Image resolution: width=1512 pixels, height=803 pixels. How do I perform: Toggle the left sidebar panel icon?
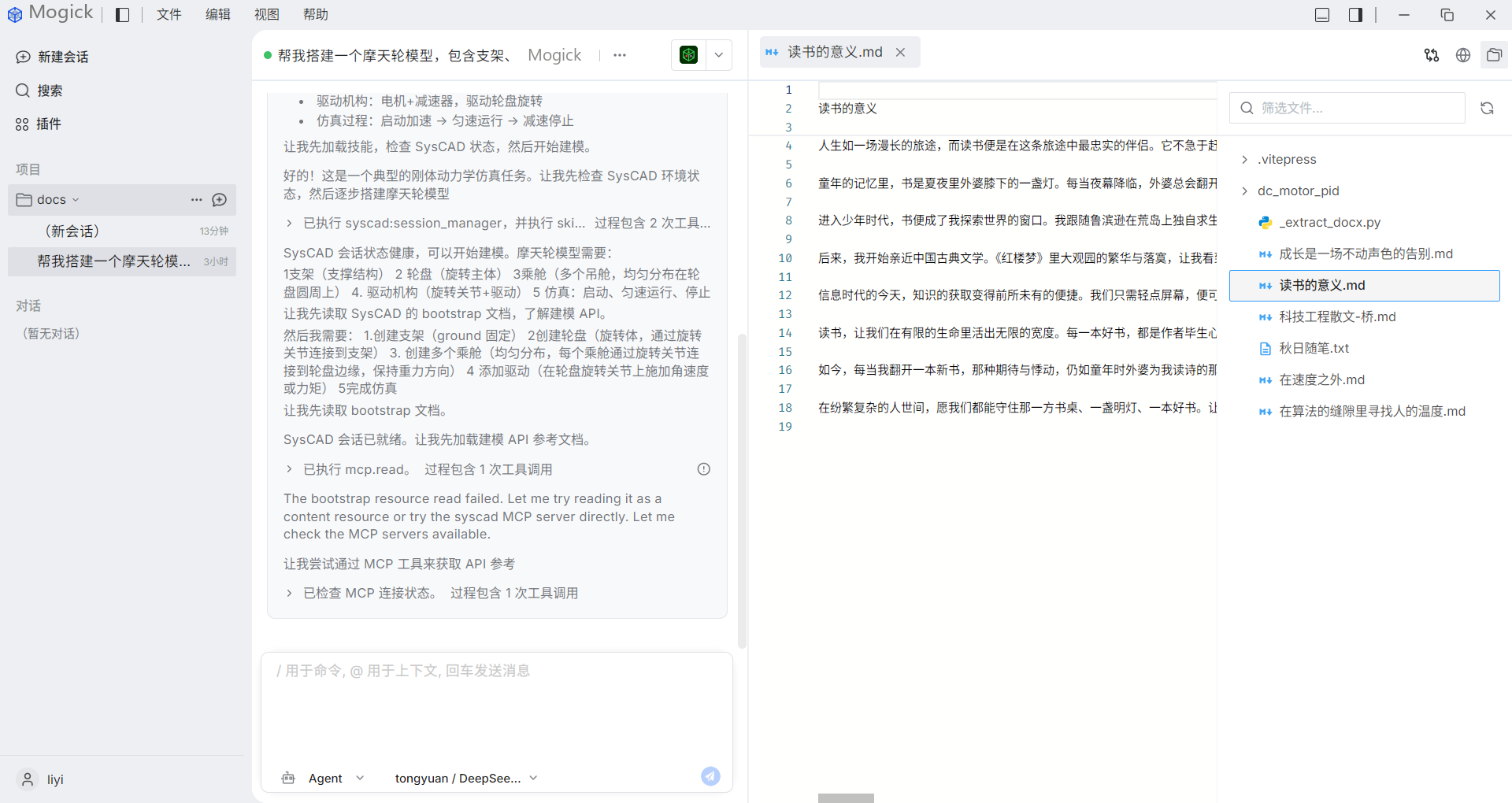click(122, 15)
